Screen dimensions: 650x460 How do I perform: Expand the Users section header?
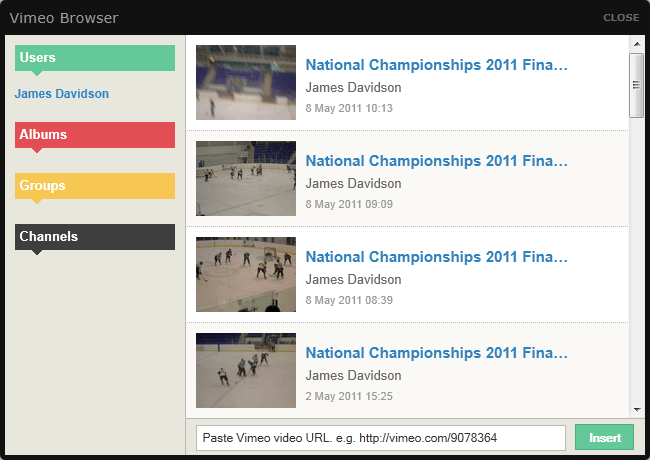(95, 58)
